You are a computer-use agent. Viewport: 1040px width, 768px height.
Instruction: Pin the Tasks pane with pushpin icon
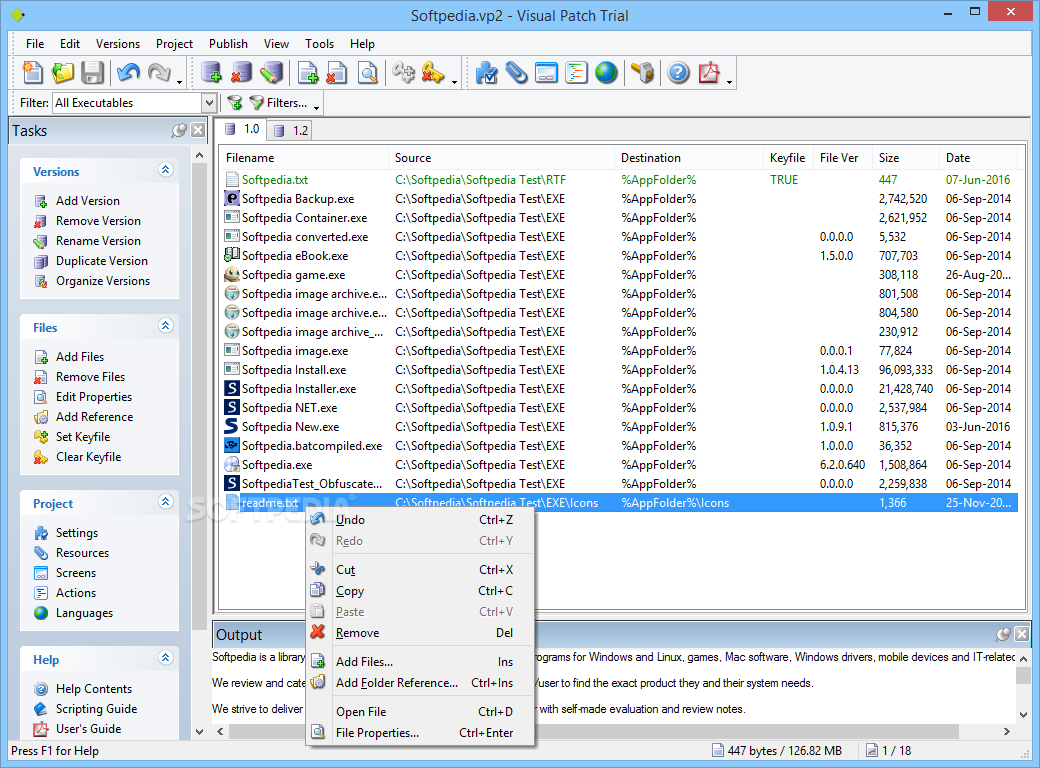pos(179,130)
